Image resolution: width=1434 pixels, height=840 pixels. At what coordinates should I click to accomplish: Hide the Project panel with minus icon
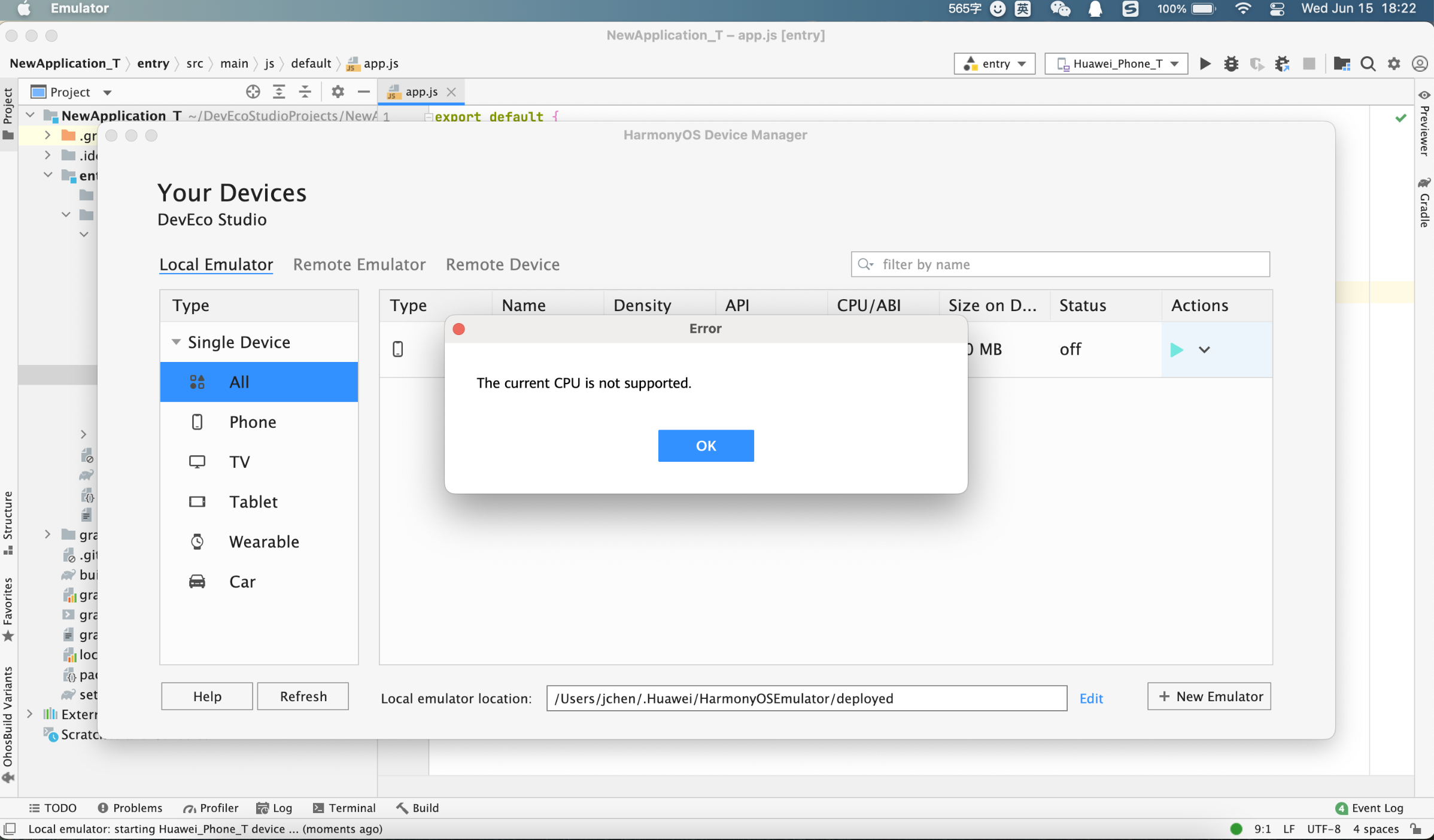click(363, 92)
